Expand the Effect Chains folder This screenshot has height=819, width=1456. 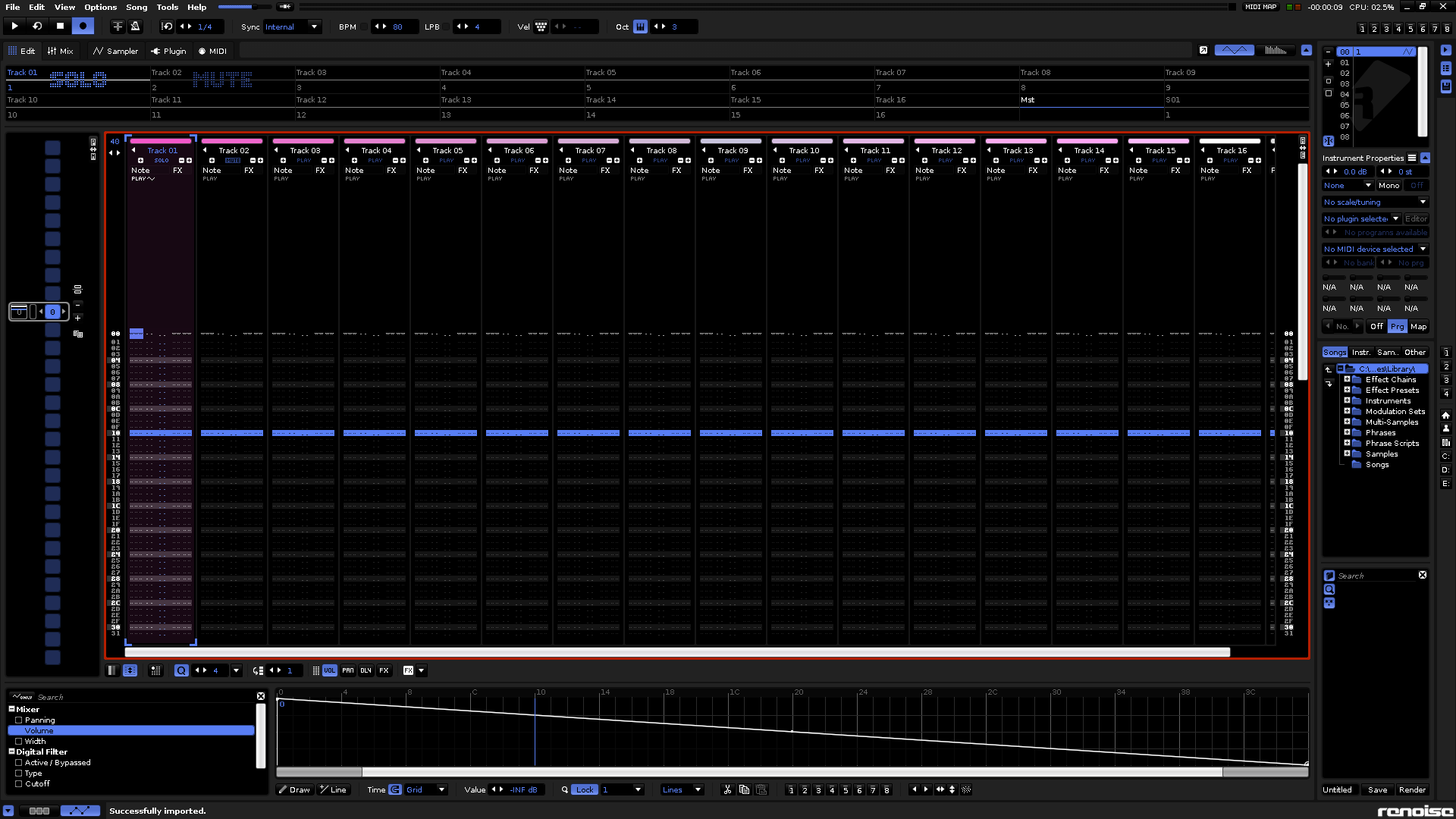point(1347,379)
